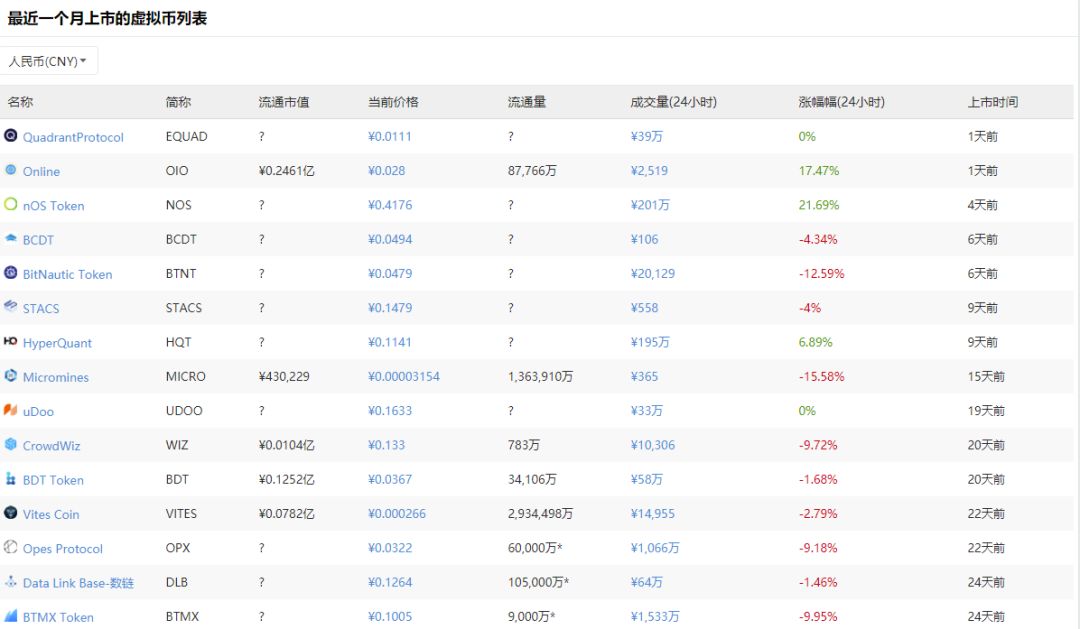Image resolution: width=1080 pixels, height=629 pixels.
Task: Click the nOS Token green circle icon
Action: click(10, 204)
